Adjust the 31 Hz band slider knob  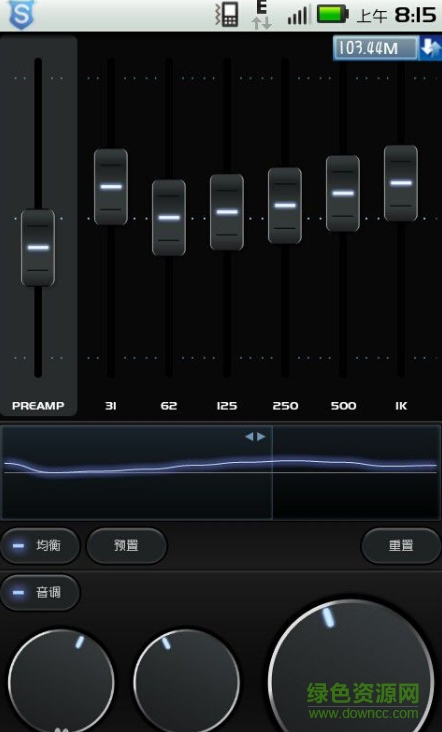coord(111,187)
